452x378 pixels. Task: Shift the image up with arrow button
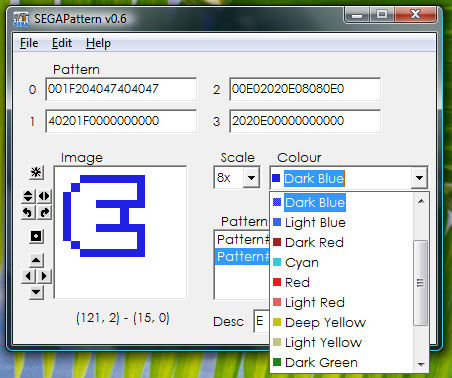pos(36,260)
